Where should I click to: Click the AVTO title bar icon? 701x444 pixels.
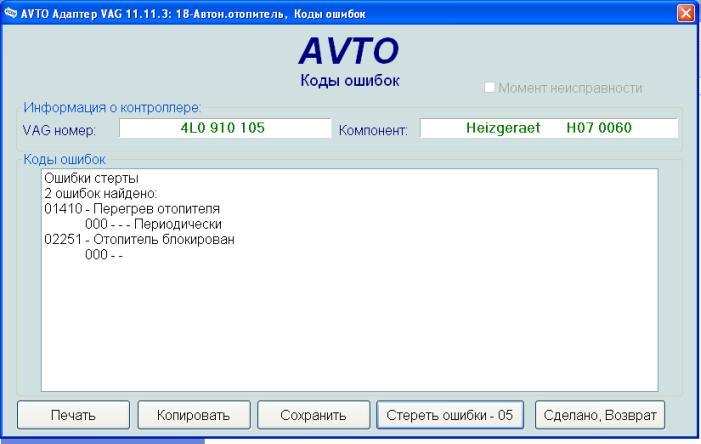[x=10, y=13]
